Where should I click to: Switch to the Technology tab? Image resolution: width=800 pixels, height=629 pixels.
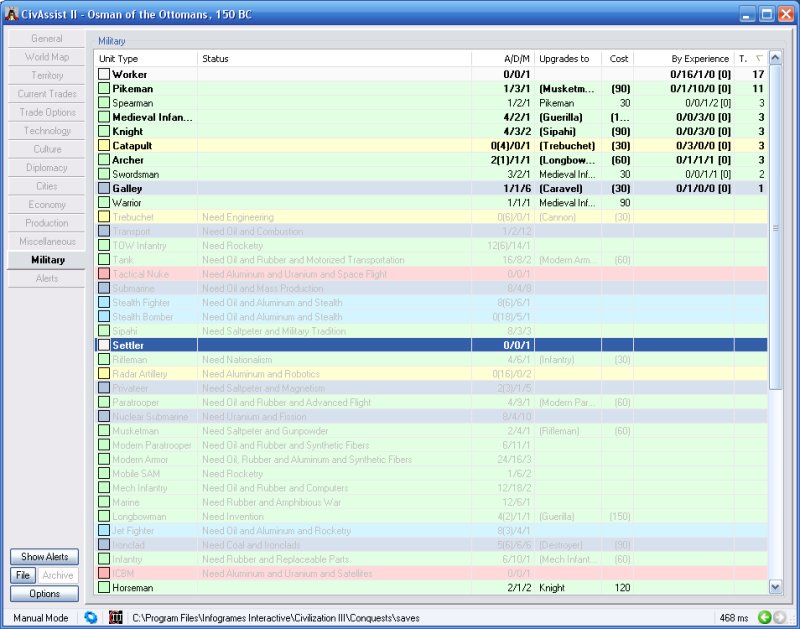46,131
